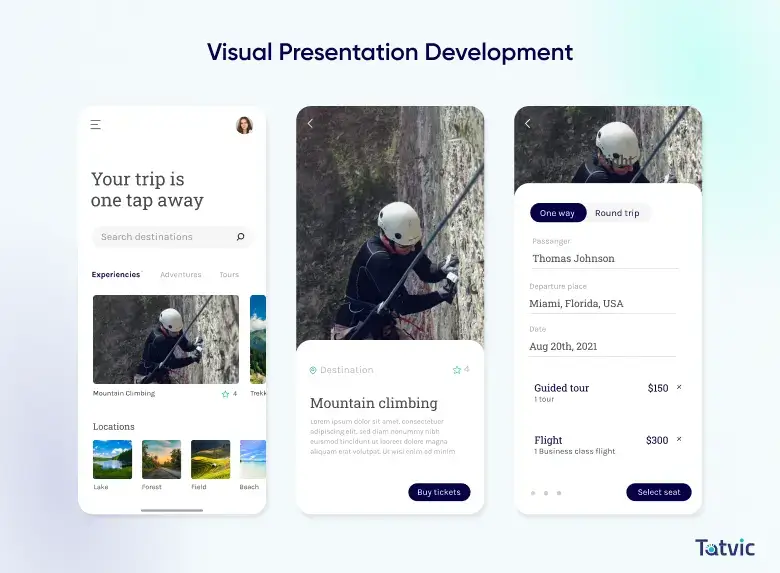Open the partially visible Trekking card
This screenshot has width=780, height=573.
click(x=258, y=339)
